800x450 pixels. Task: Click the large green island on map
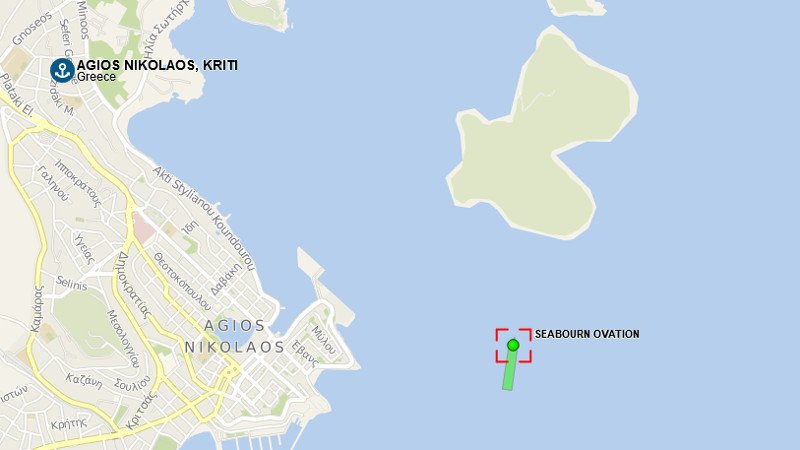pyautogui.click(x=542, y=137)
